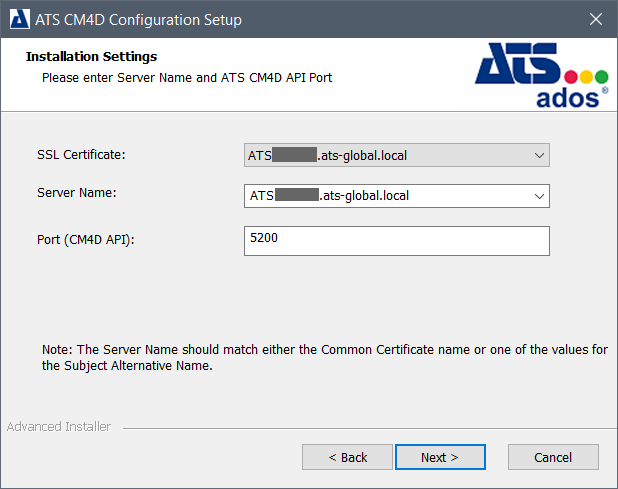Click the Server Name label
Viewport: 618px width, 489px height.
(77, 192)
